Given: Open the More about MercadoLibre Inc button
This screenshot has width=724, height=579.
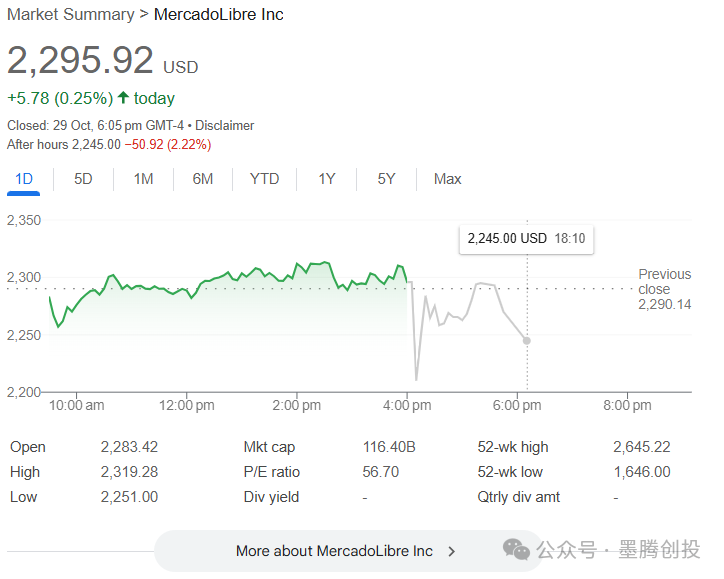Looking at the screenshot, I should pyautogui.click(x=334, y=551).
